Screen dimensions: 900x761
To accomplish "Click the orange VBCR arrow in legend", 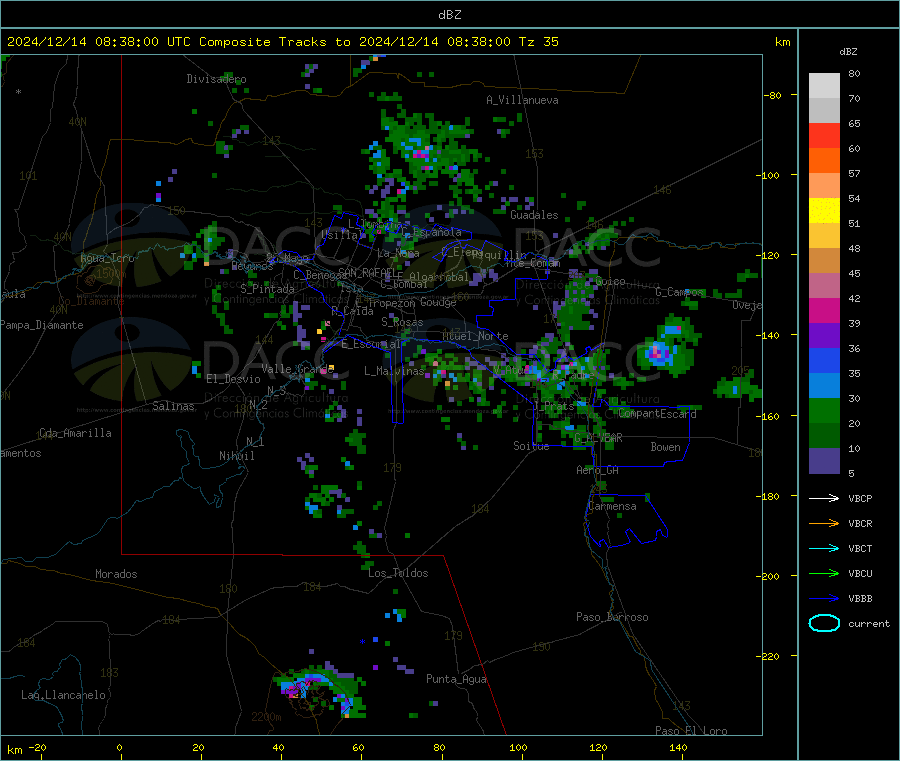I will tap(824, 523).
